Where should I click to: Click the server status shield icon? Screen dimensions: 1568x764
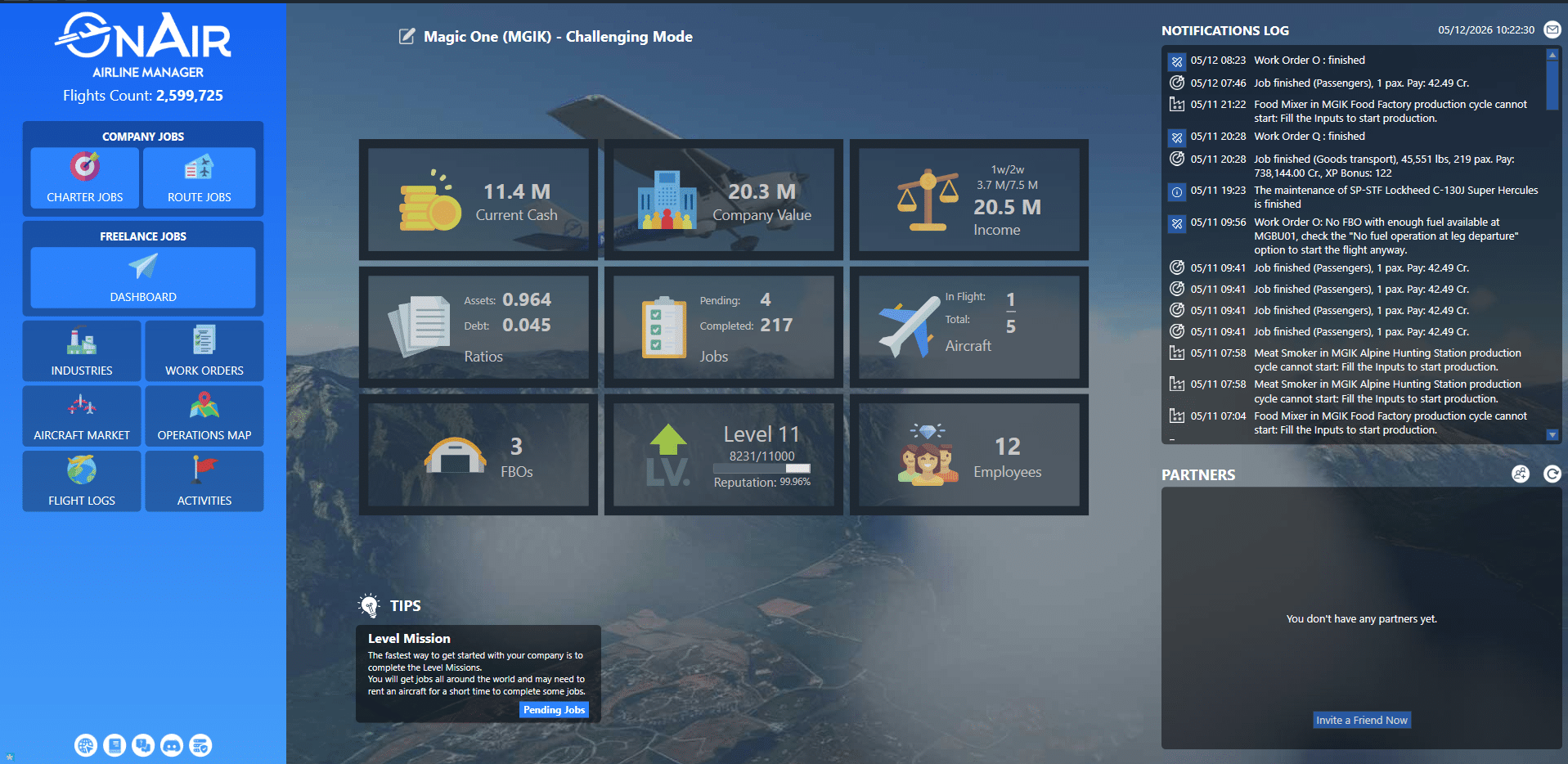(200, 745)
